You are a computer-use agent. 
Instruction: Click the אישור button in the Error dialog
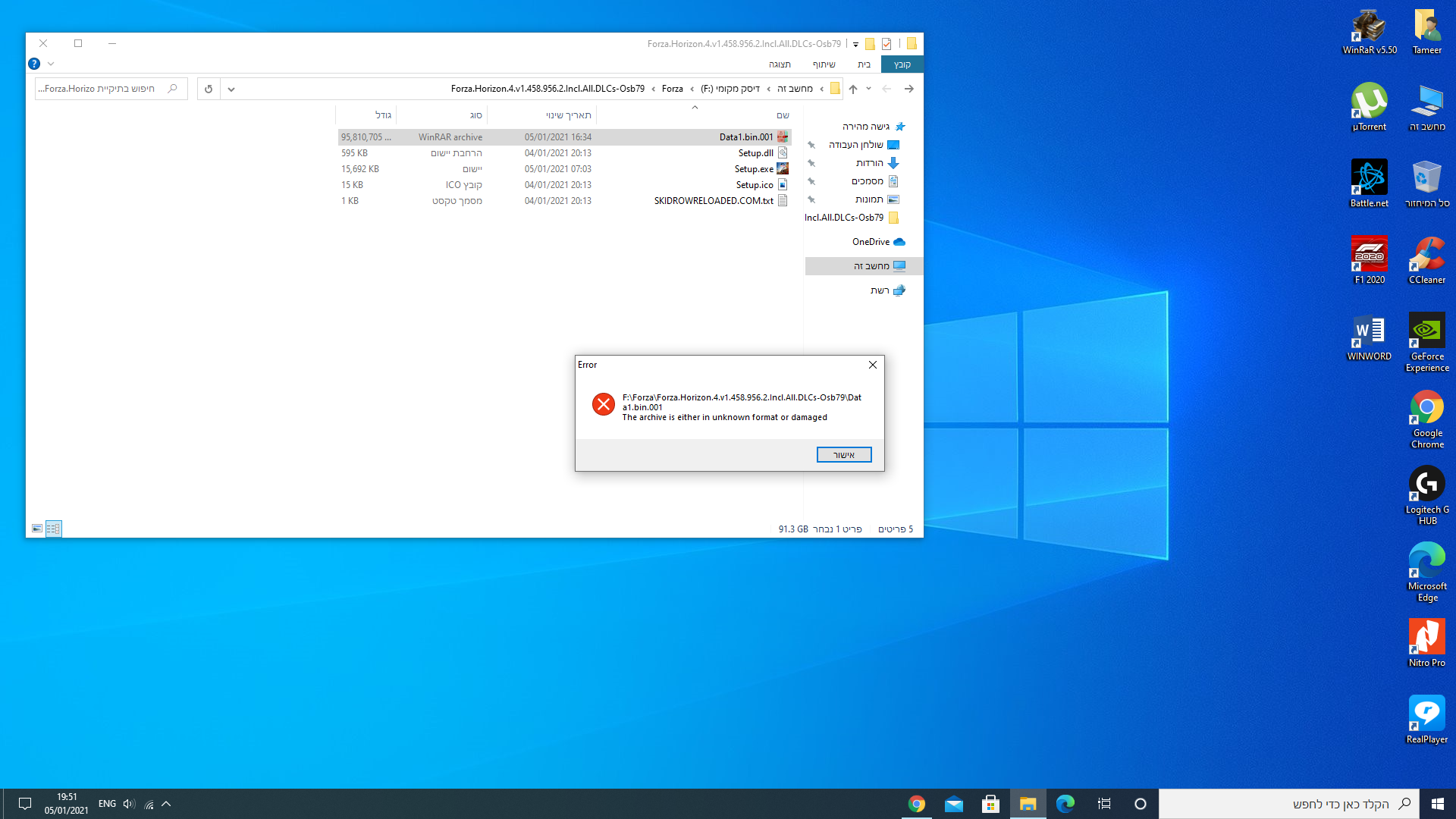click(x=844, y=454)
